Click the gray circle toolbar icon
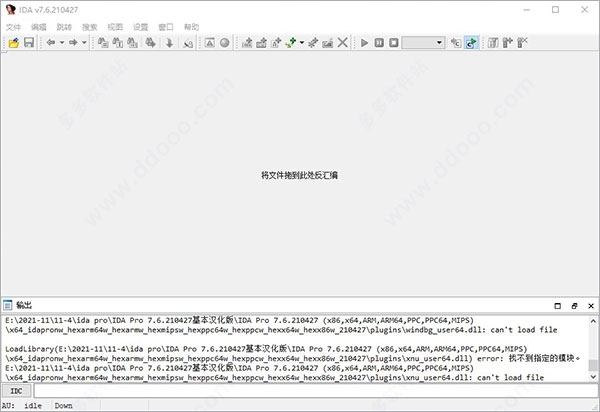Viewport: 600px width, 412px height. coord(225,42)
